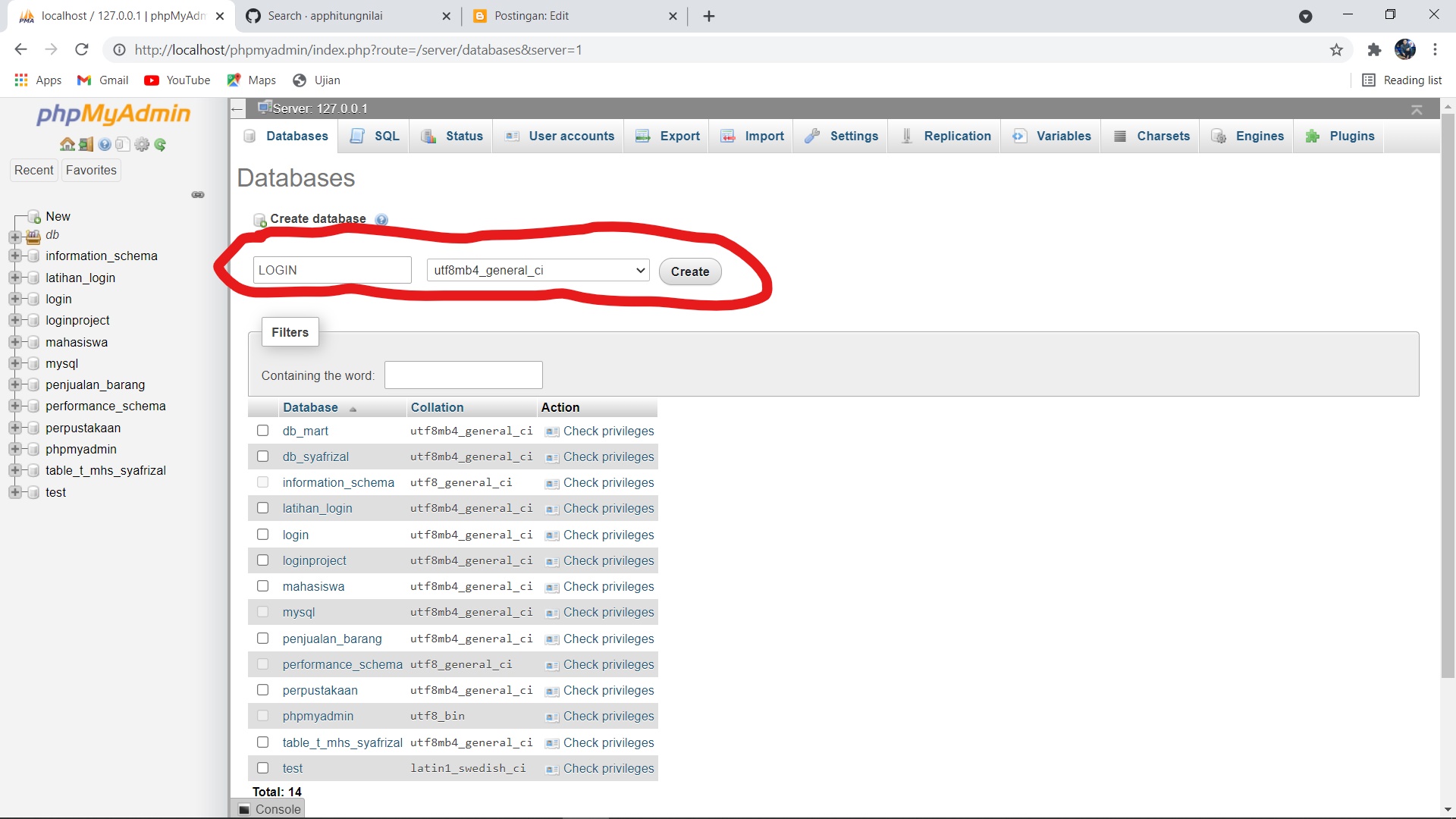The width and height of the screenshot is (1456, 819).
Task: Log out using the exit door icon
Action: coord(85,145)
